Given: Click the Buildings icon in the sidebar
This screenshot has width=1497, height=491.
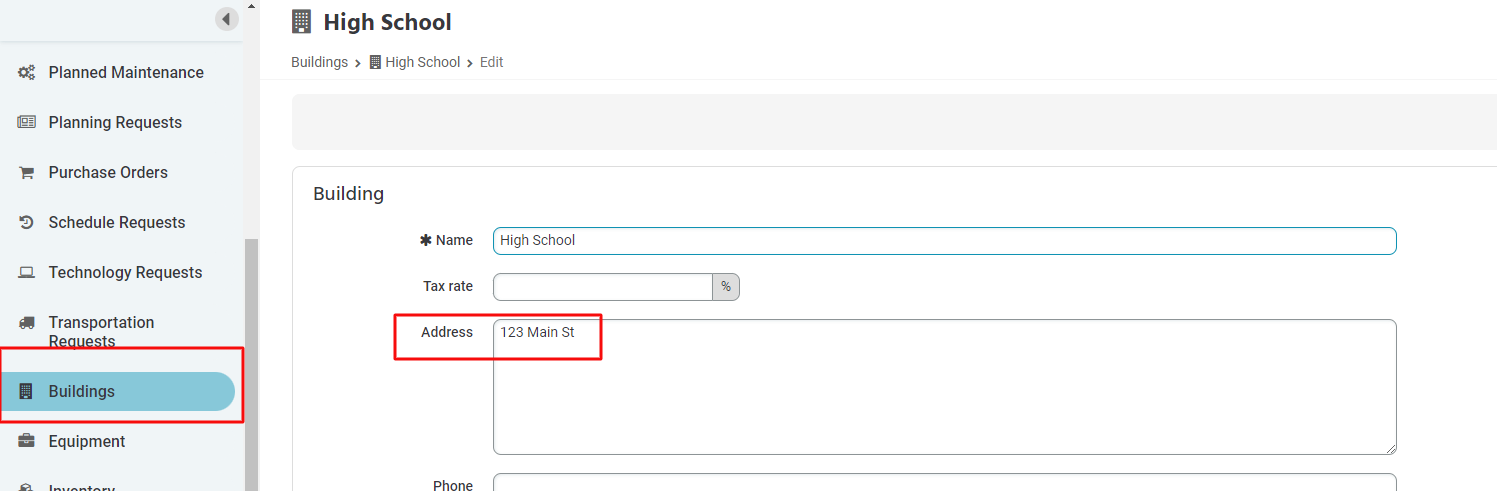Looking at the screenshot, I should pos(27,391).
